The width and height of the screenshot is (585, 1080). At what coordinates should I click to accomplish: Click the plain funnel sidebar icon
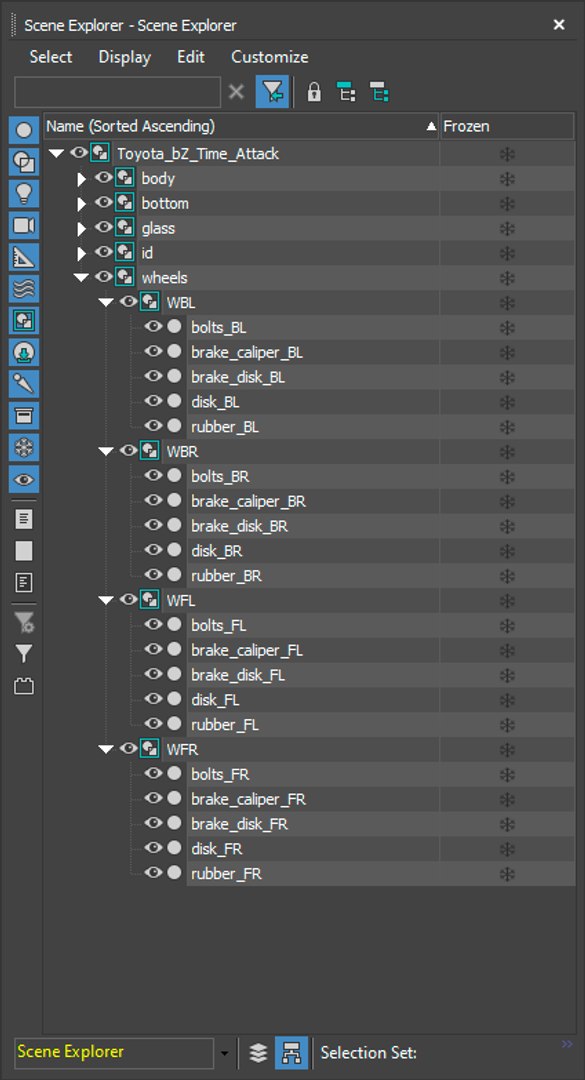tap(24, 654)
